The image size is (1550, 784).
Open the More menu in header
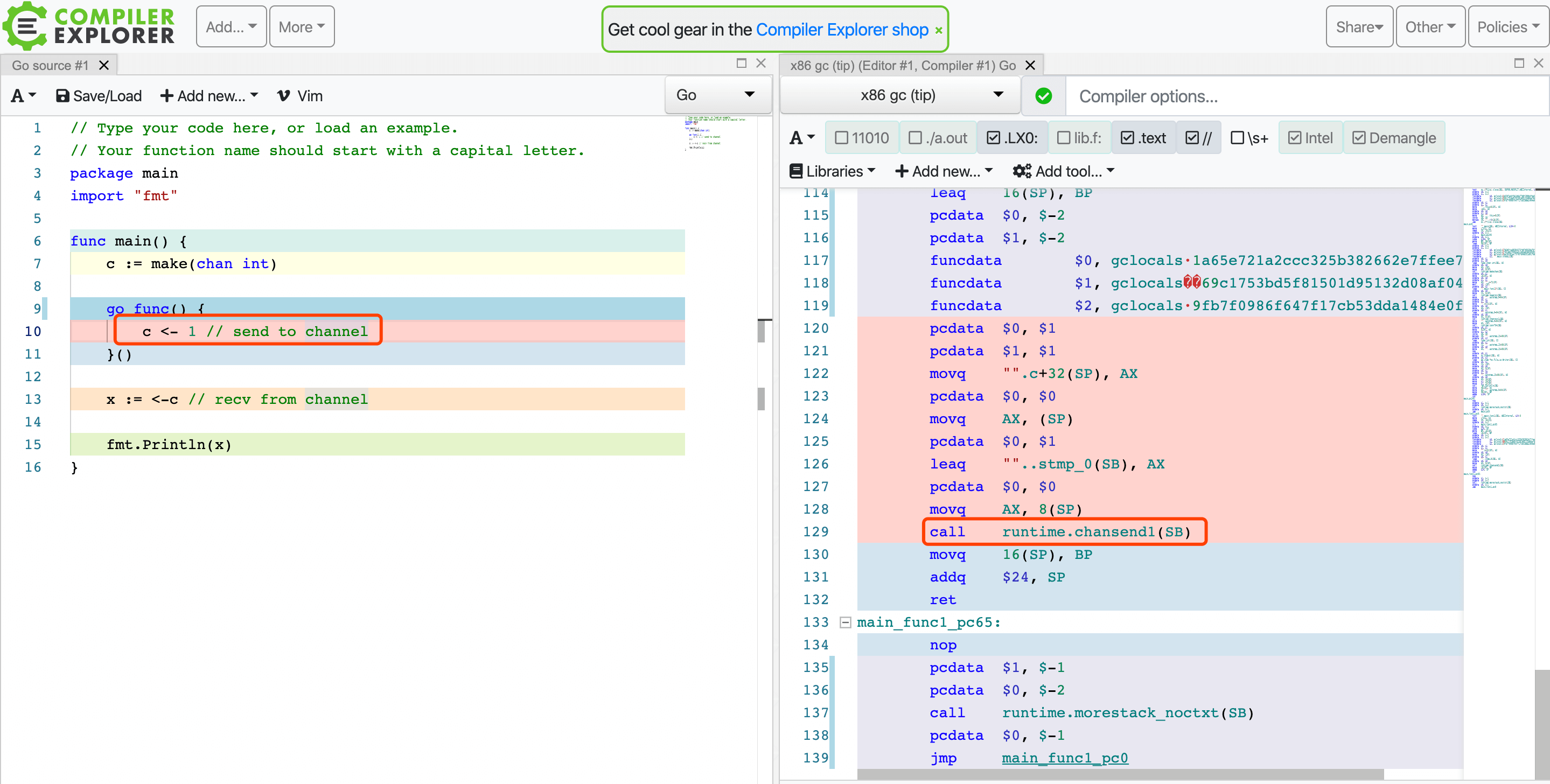click(x=302, y=27)
